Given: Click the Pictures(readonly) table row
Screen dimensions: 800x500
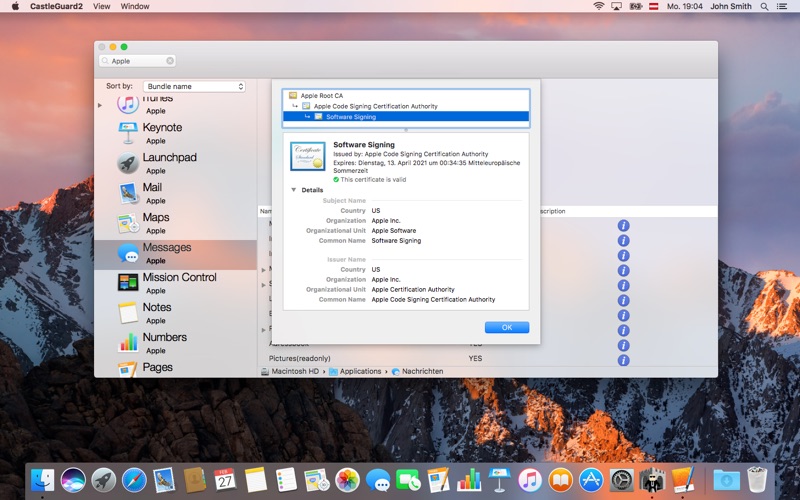Looking at the screenshot, I should click(x=487, y=358).
